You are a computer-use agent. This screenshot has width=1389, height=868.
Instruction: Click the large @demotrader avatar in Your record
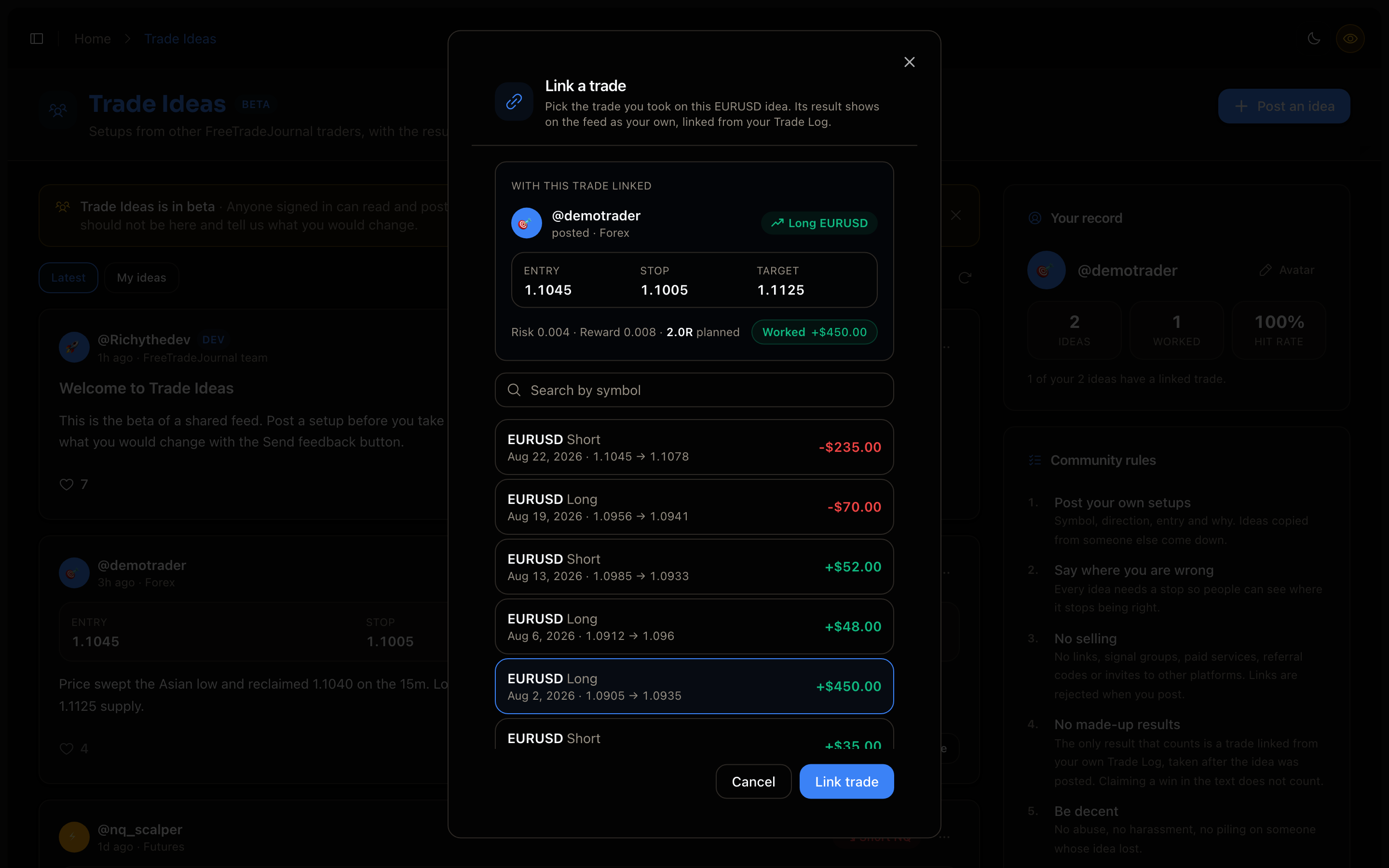1047,270
